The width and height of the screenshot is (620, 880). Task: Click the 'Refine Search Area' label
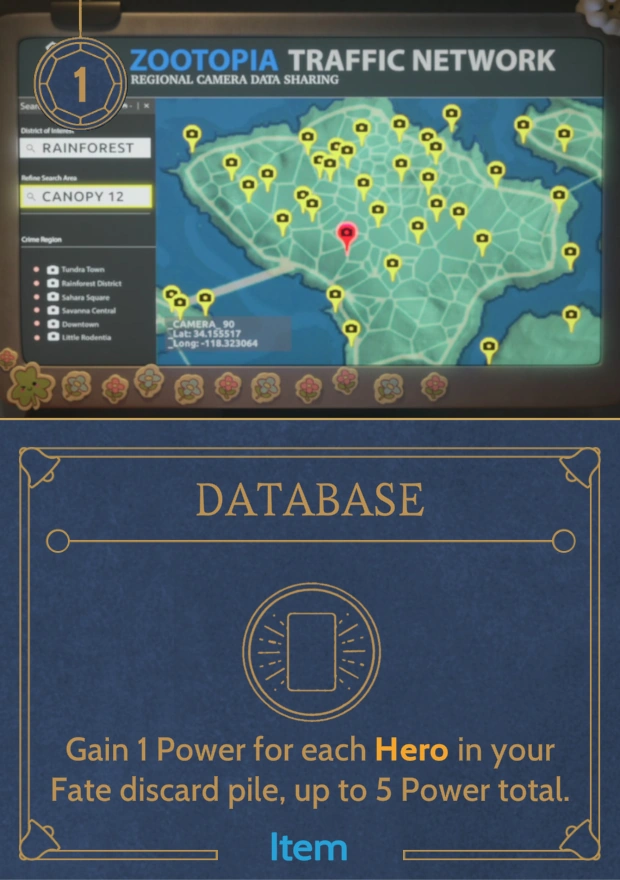pyautogui.click(x=49, y=178)
